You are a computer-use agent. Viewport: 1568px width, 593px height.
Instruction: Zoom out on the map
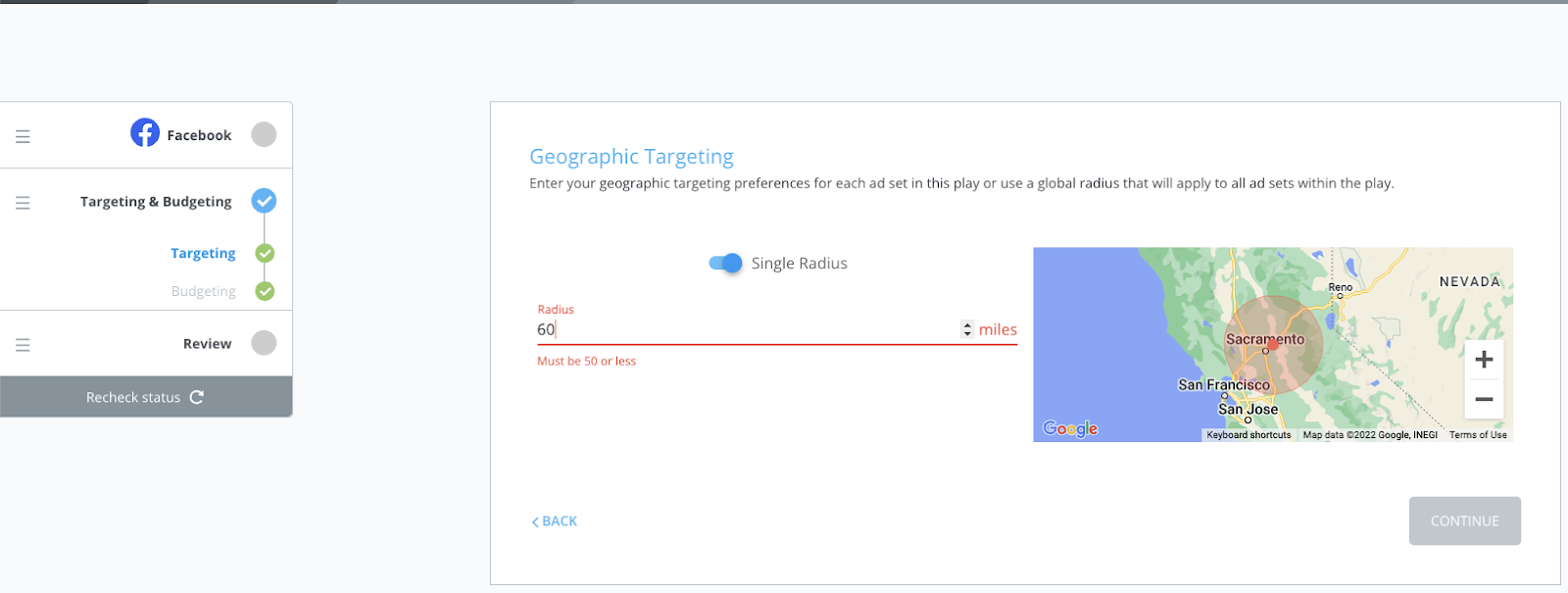coord(1484,399)
